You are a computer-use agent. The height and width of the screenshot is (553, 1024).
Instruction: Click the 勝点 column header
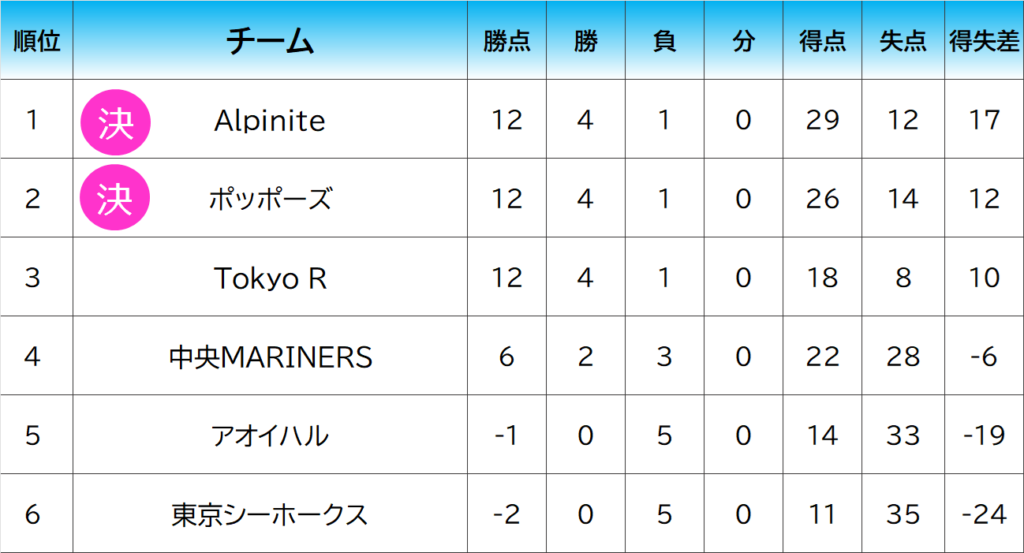[507, 41]
